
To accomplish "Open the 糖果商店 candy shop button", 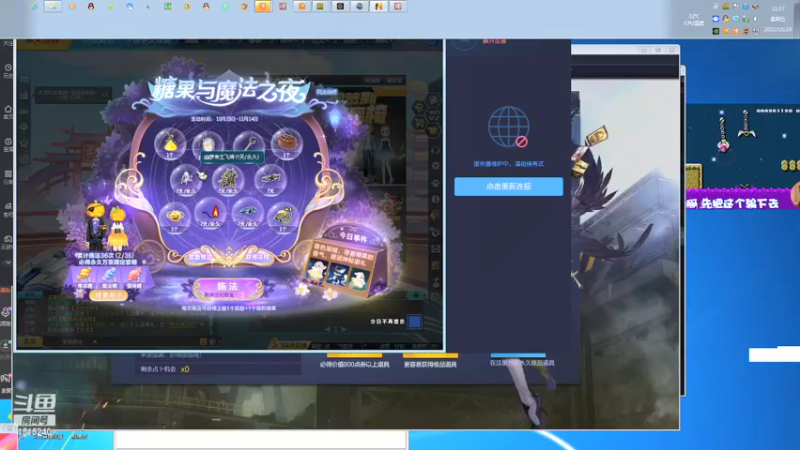I will pyautogui.click(x=108, y=295).
